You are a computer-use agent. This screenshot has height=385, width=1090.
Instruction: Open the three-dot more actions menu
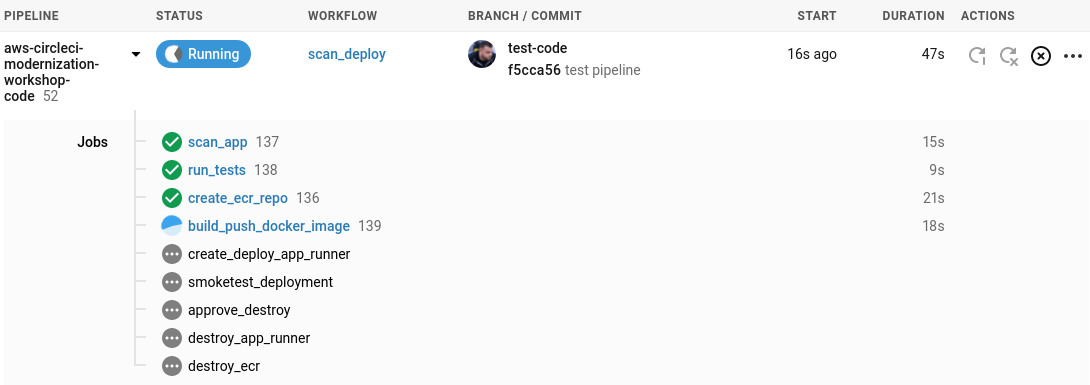[x=1073, y=56]
